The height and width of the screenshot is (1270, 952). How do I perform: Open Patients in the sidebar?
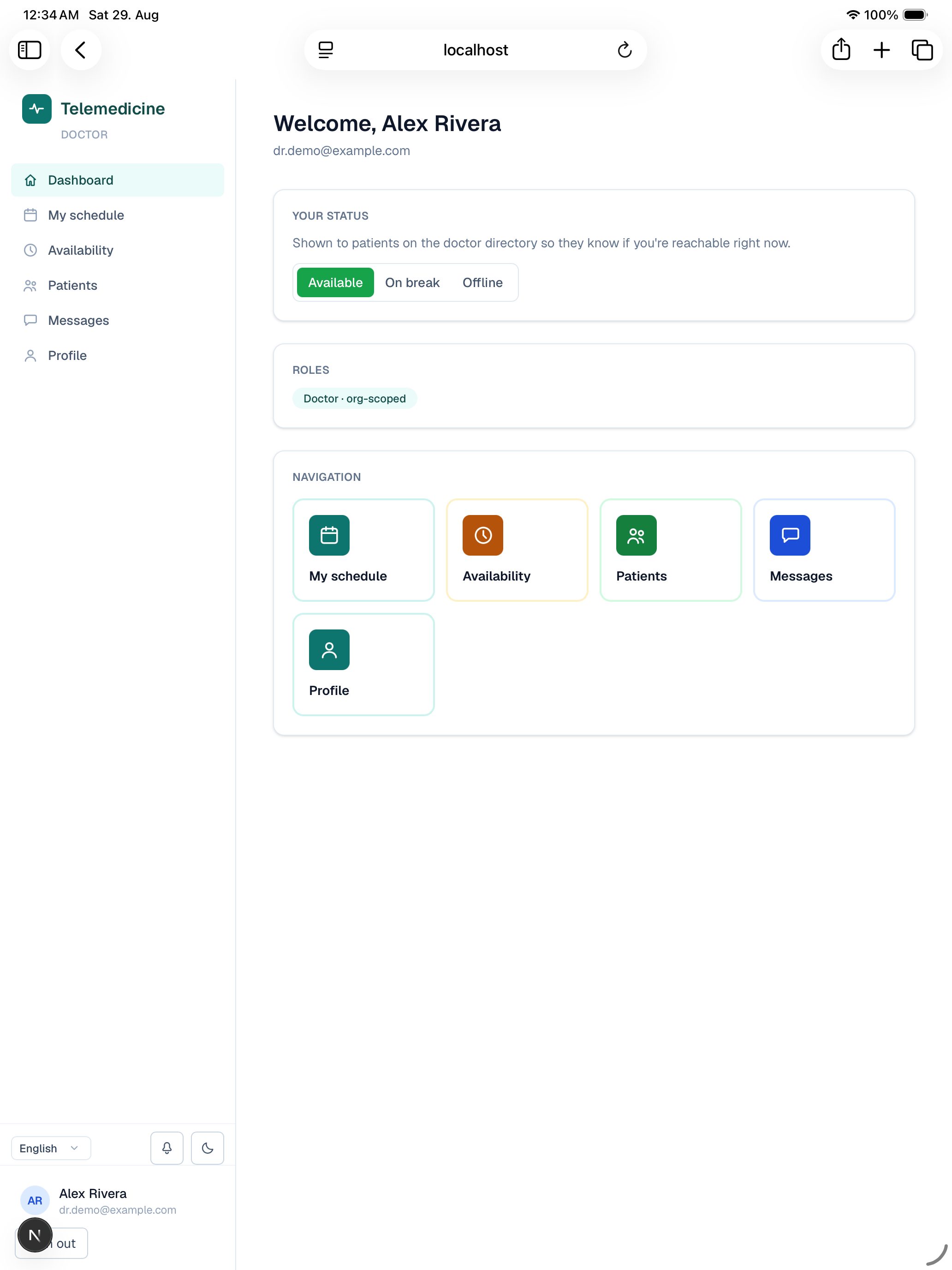[118, 285]
